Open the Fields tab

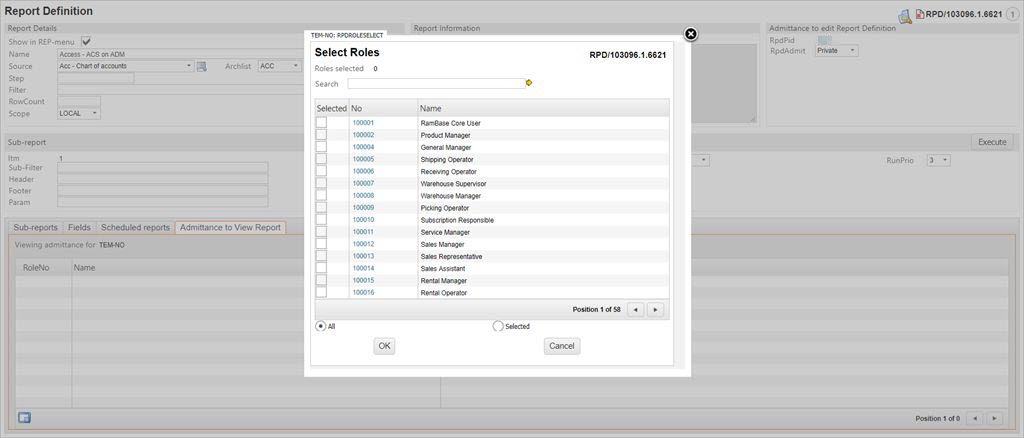click(x=79, y=228)
